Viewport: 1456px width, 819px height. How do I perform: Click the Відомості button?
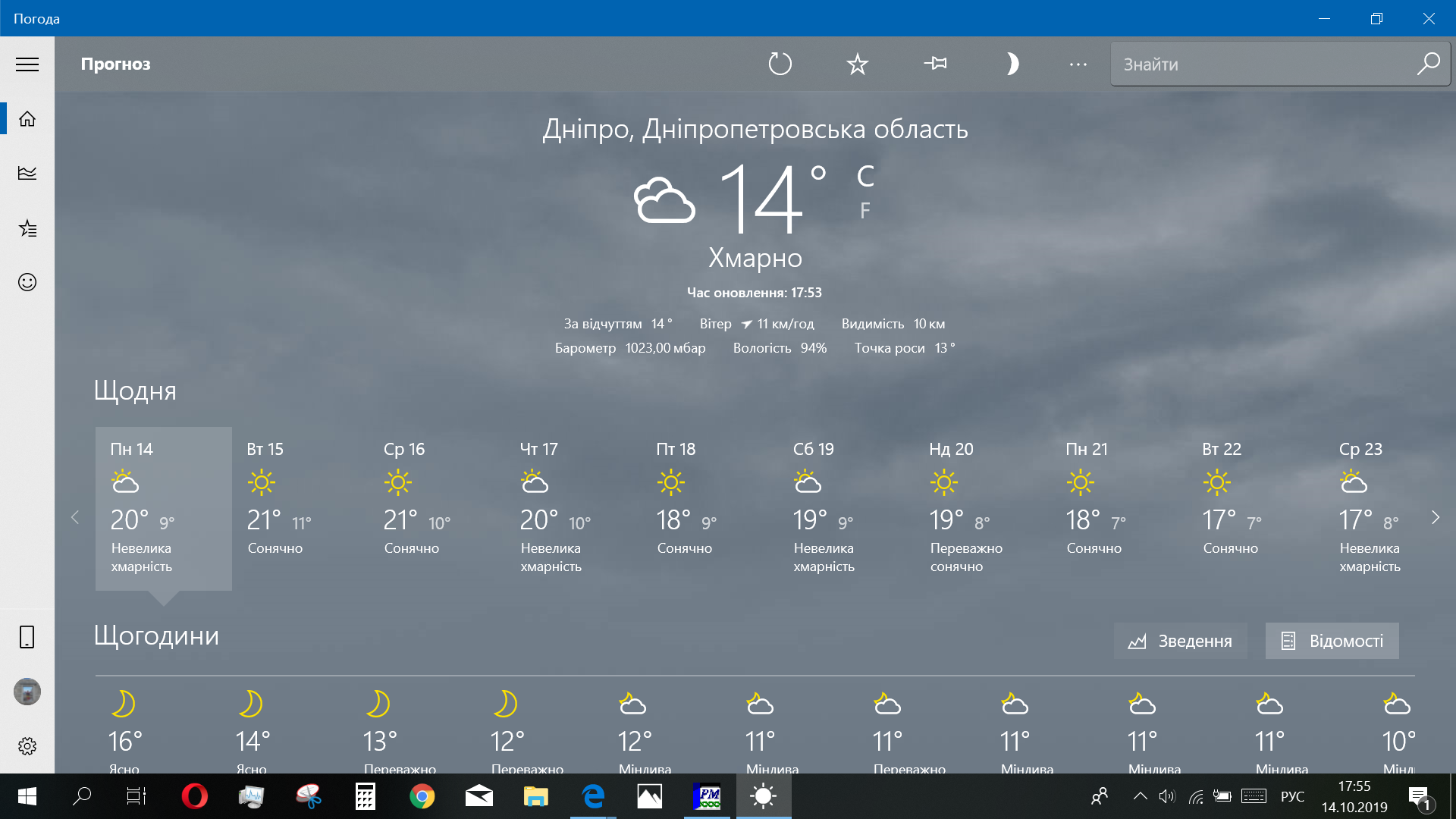(1332, 641)
